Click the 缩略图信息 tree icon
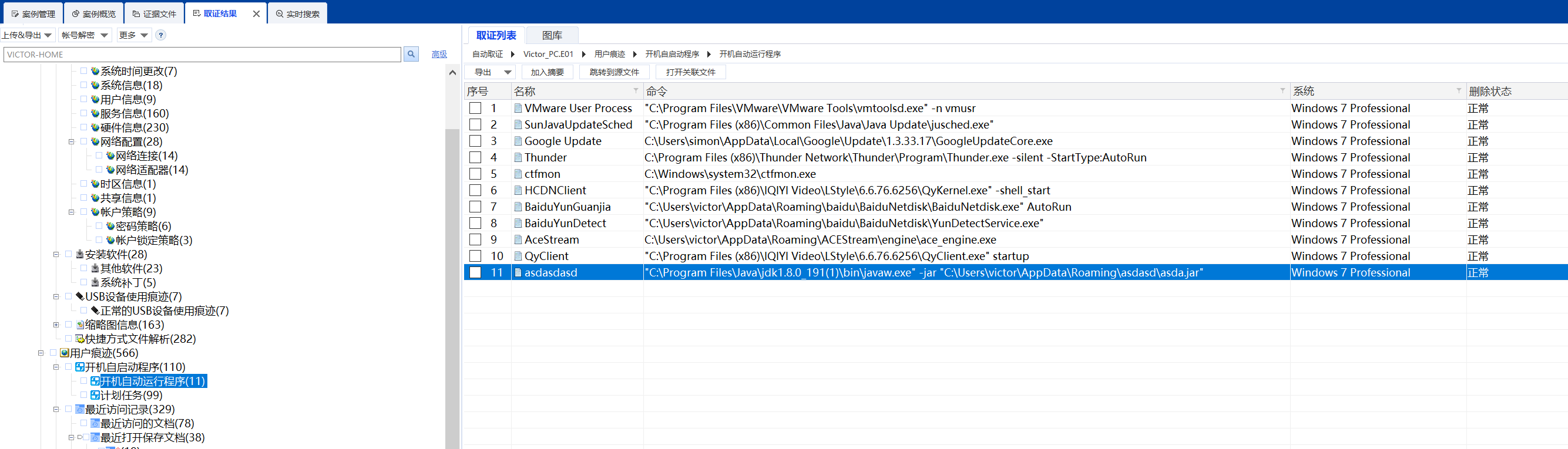Screen dimensions: 1568x449 [x=80, y=325]
